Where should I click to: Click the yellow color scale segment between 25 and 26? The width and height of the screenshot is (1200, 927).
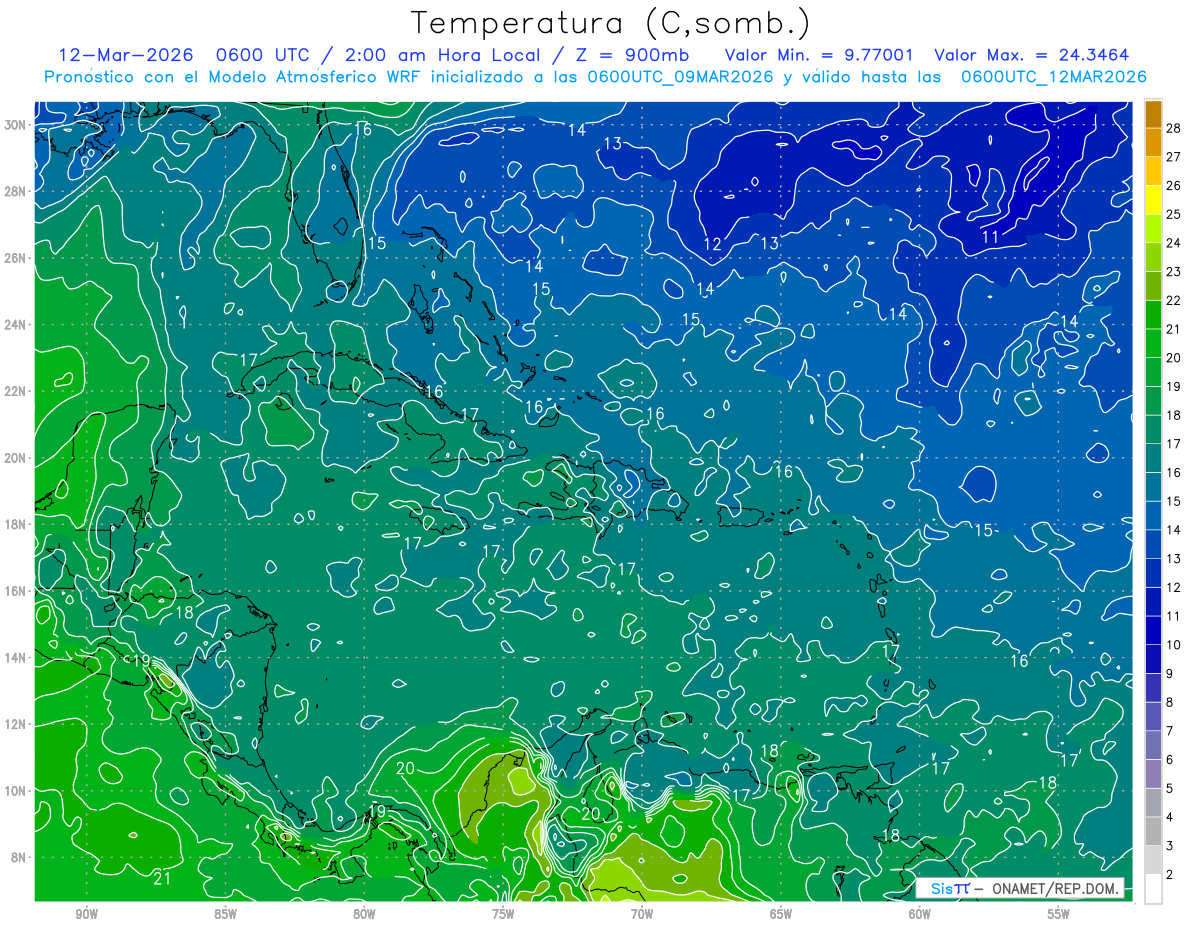(x=1153, y=200)
